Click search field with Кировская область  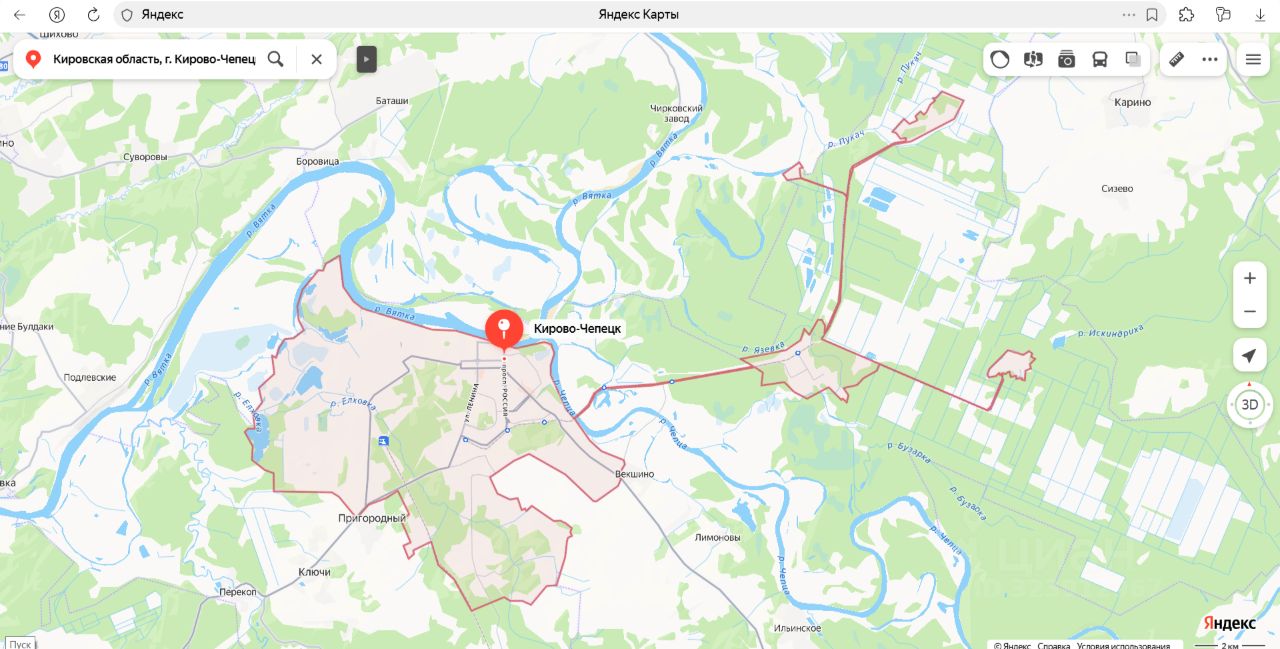154,59
